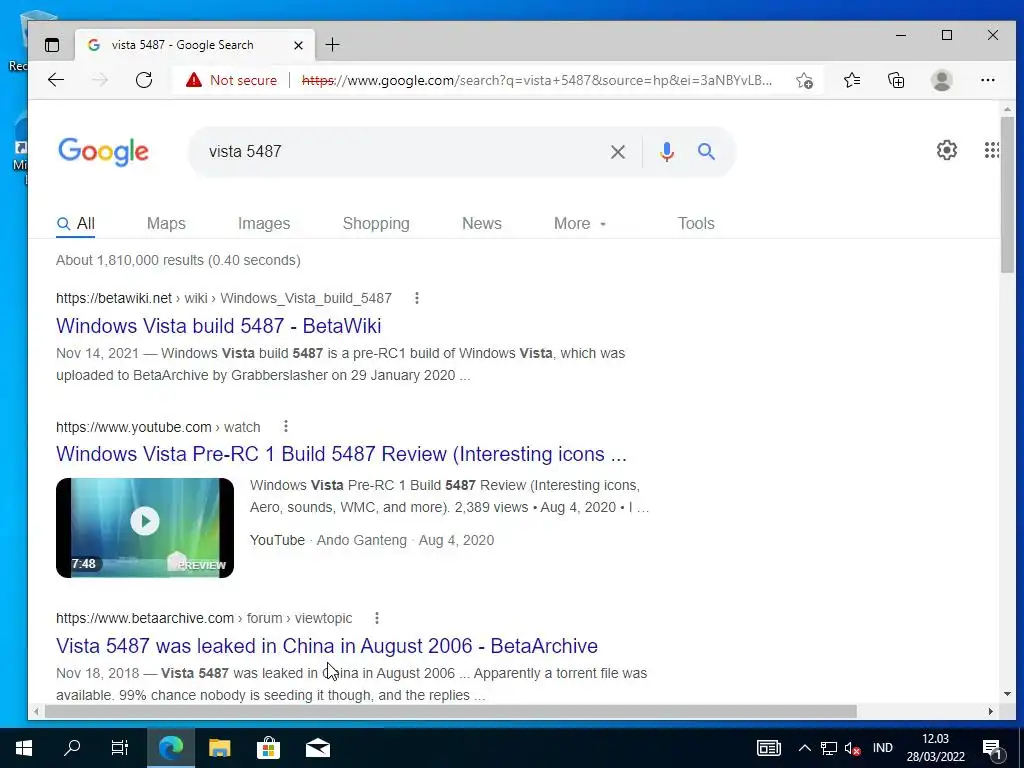This screenshot has height=768, width=1024.
Task: Open taskbar search icon
Action: (72, 748)
